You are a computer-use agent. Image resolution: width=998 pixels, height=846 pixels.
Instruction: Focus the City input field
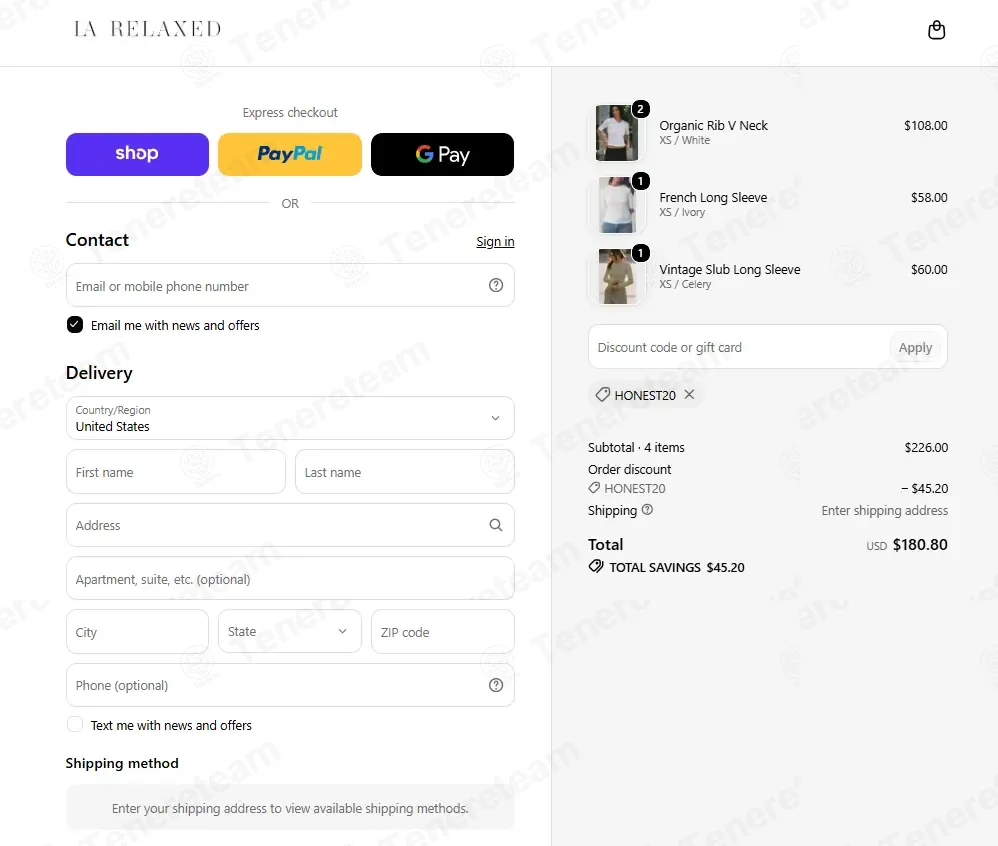pos(137,631)
